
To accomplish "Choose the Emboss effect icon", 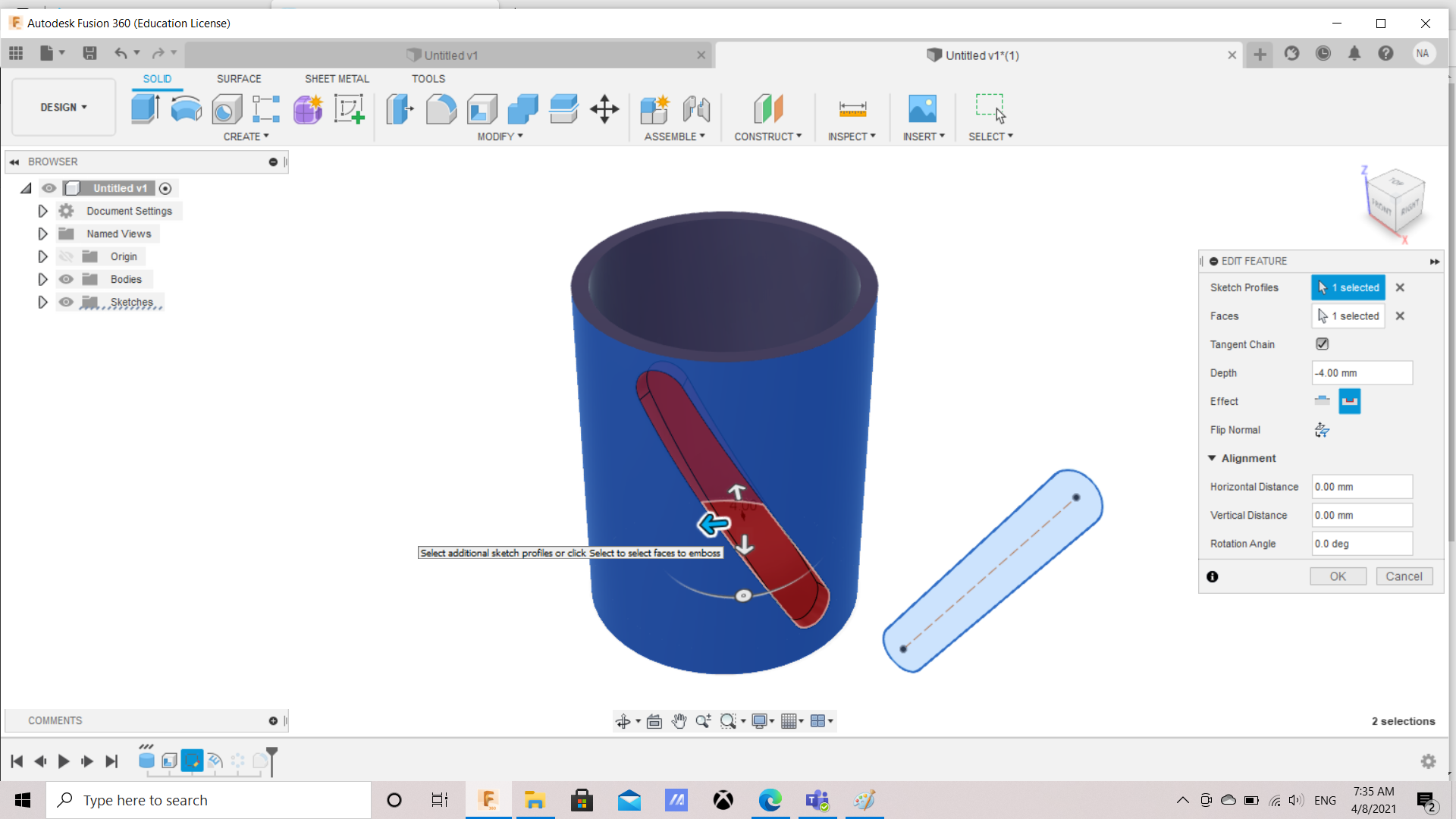I will pyautogui.click(x=1322, y=401).
